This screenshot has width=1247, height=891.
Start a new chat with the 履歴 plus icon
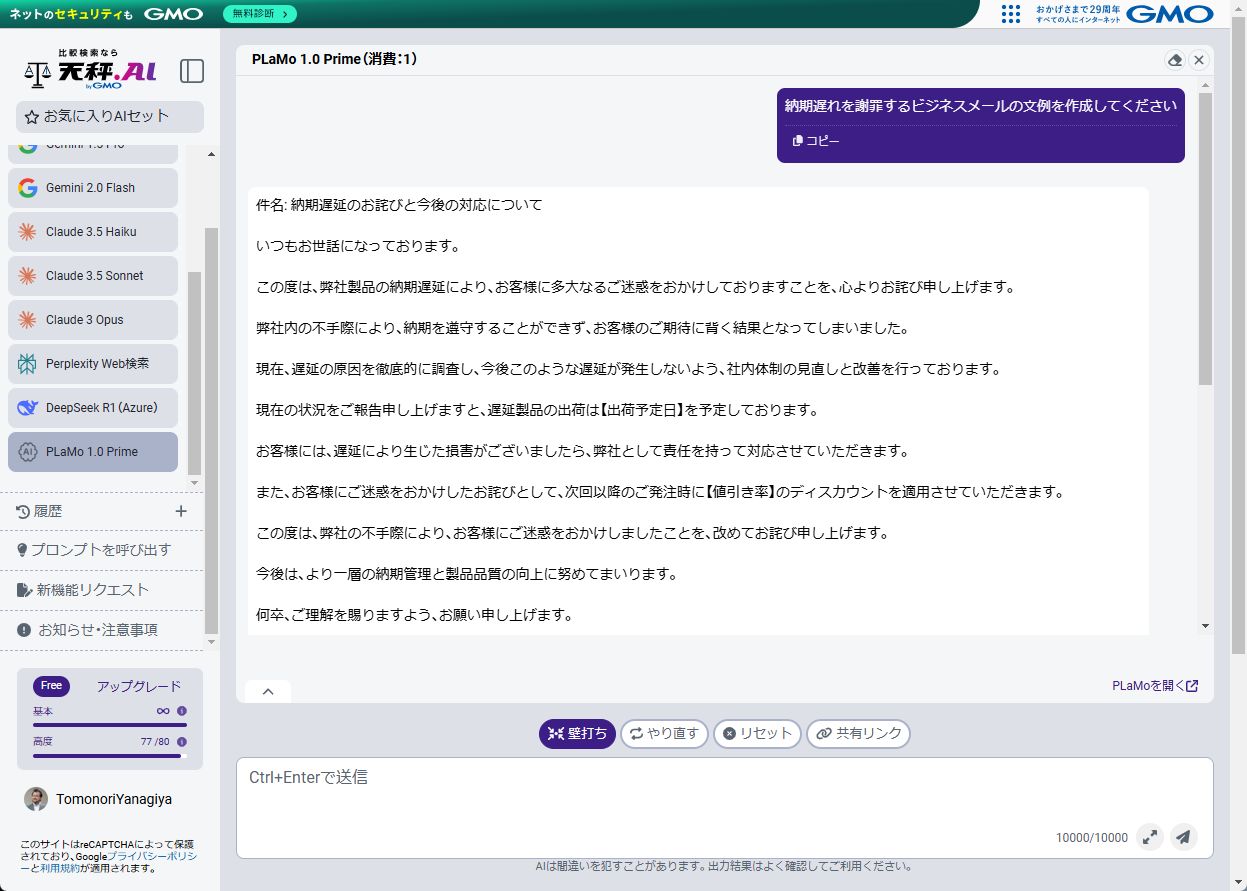click(181, 510)
